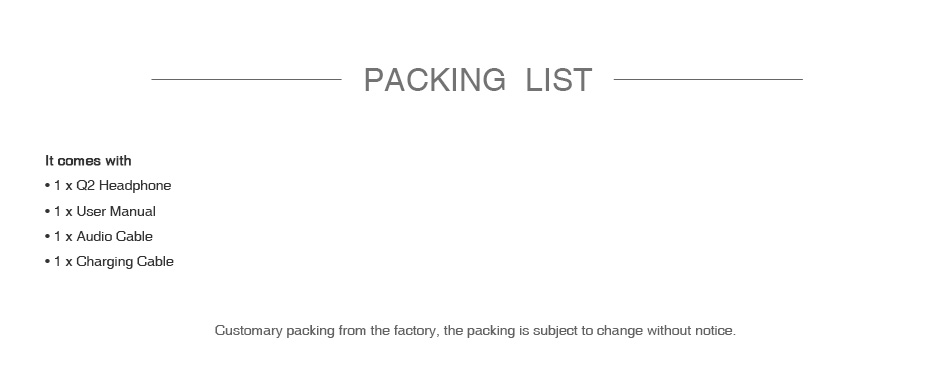Click the word "with" in the list label
The width and height of the screenshot is (950, 380).
click(118, 161)
